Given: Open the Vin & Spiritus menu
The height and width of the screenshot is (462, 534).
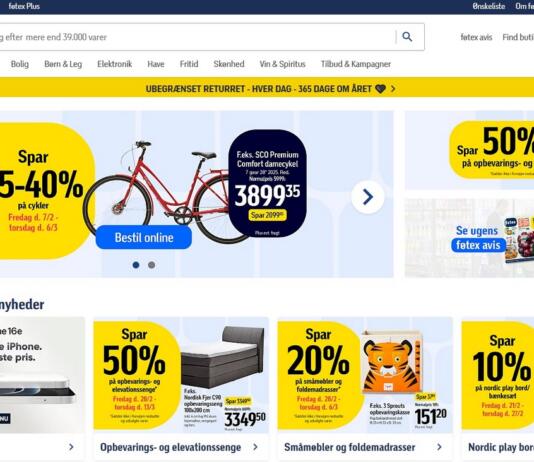Looking at the screenshot, I should coord(282,64).
